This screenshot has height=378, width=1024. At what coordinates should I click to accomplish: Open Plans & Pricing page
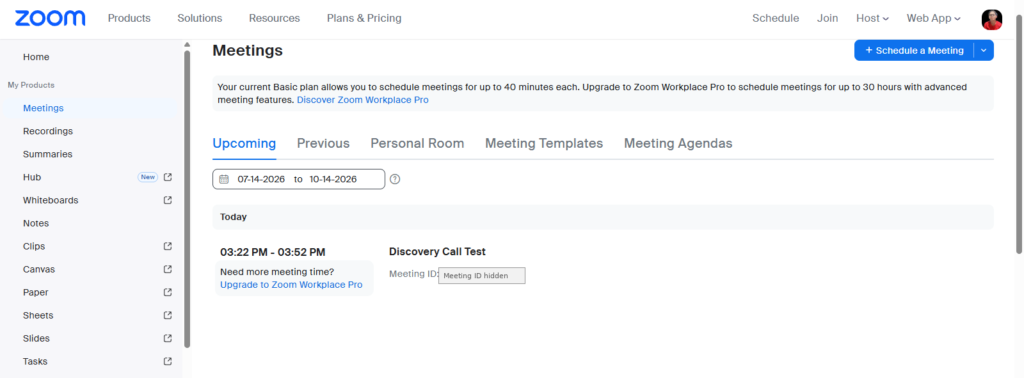point(364,18)
